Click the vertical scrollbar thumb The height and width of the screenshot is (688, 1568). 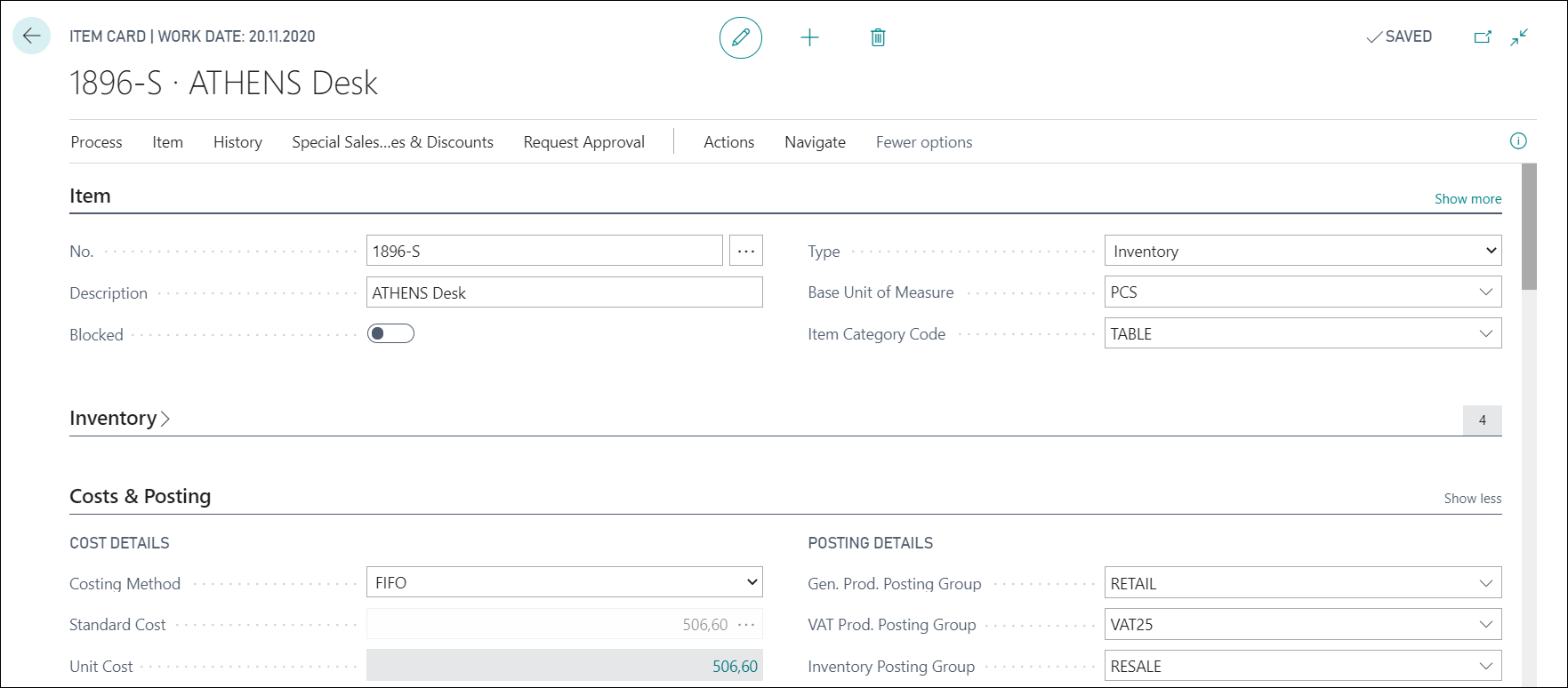(1529, 227)
